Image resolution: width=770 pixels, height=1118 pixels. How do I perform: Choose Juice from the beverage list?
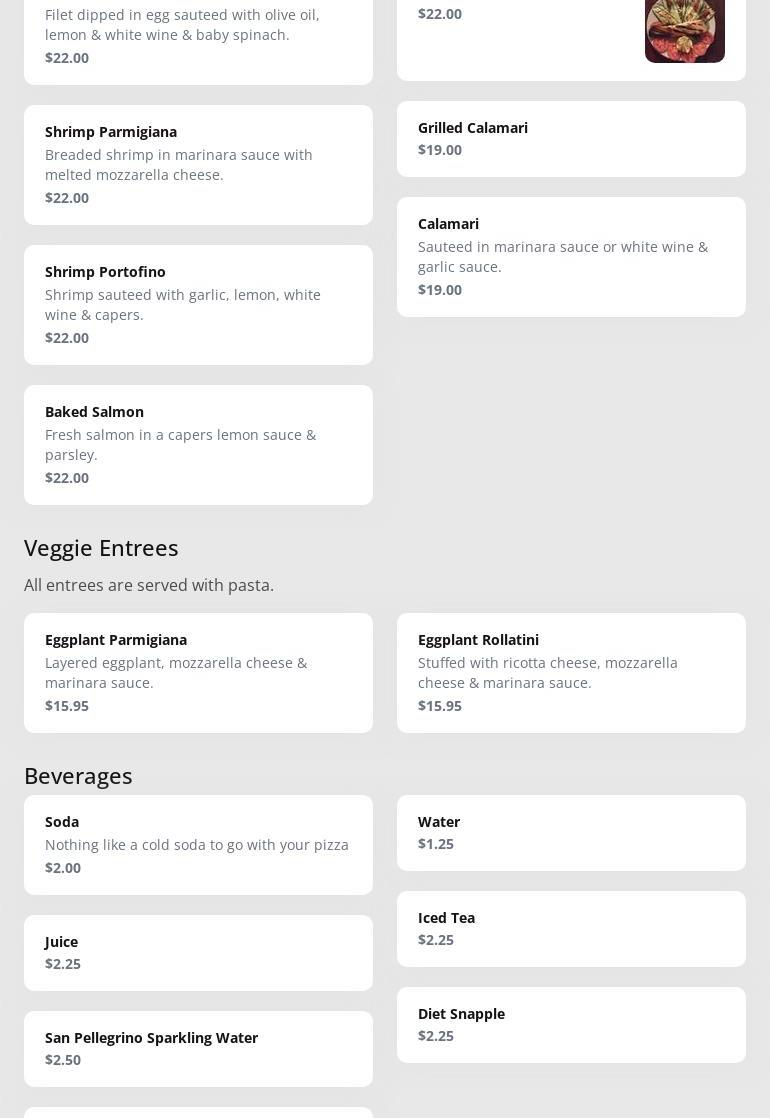[198, 952]
